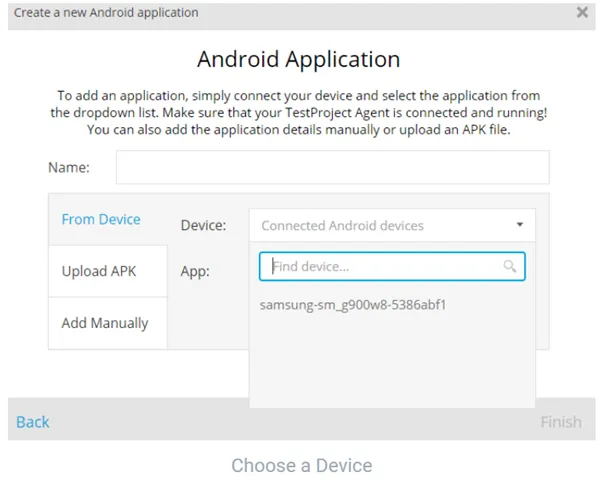Click the Android Application heading

pos(298,59)
